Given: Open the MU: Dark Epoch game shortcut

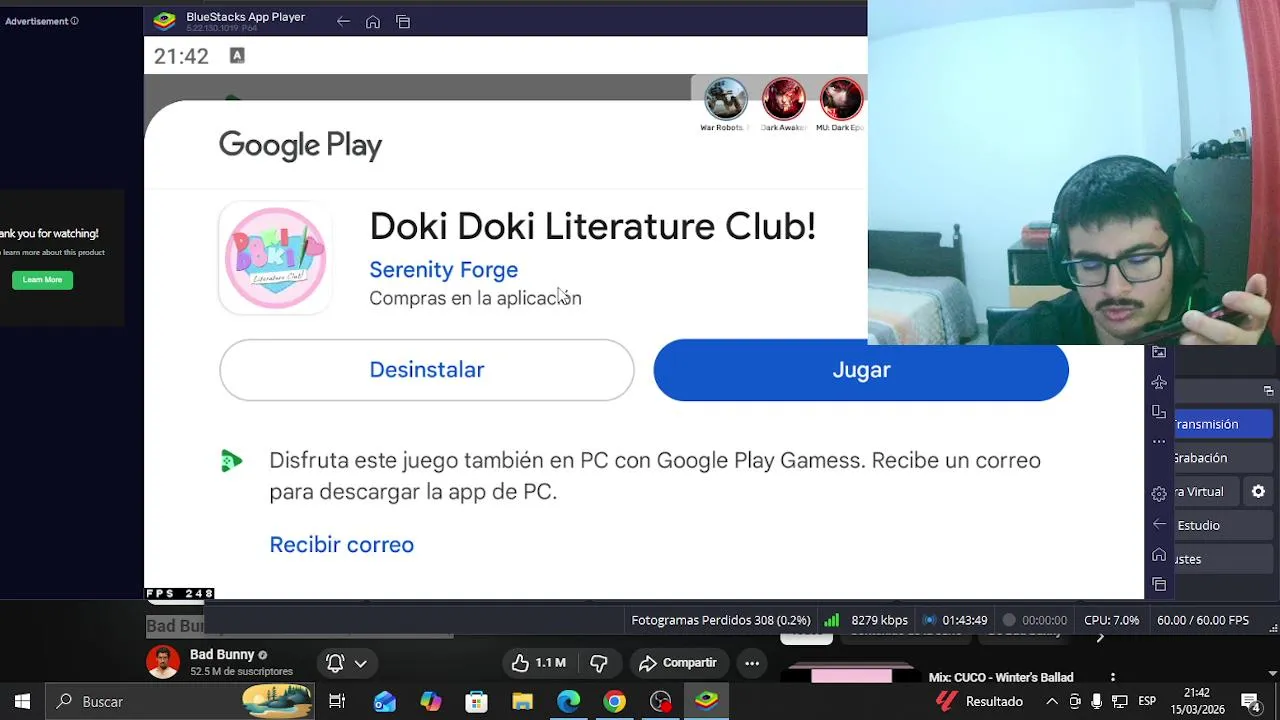Looking at the screenshot, I should tap(841, 100).
